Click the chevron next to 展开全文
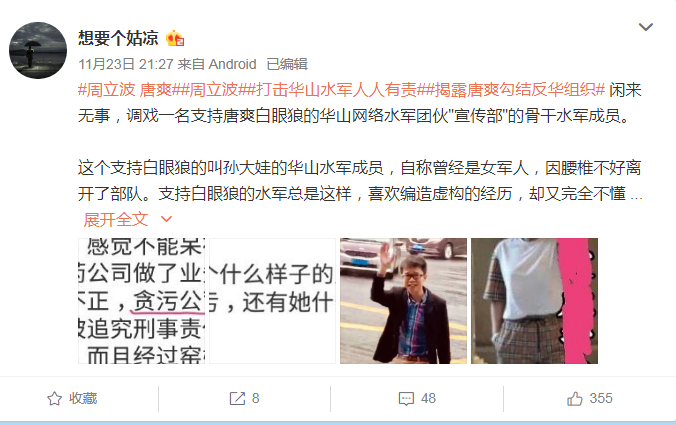This screenshot has height=425, width=676. click(166, 219)
